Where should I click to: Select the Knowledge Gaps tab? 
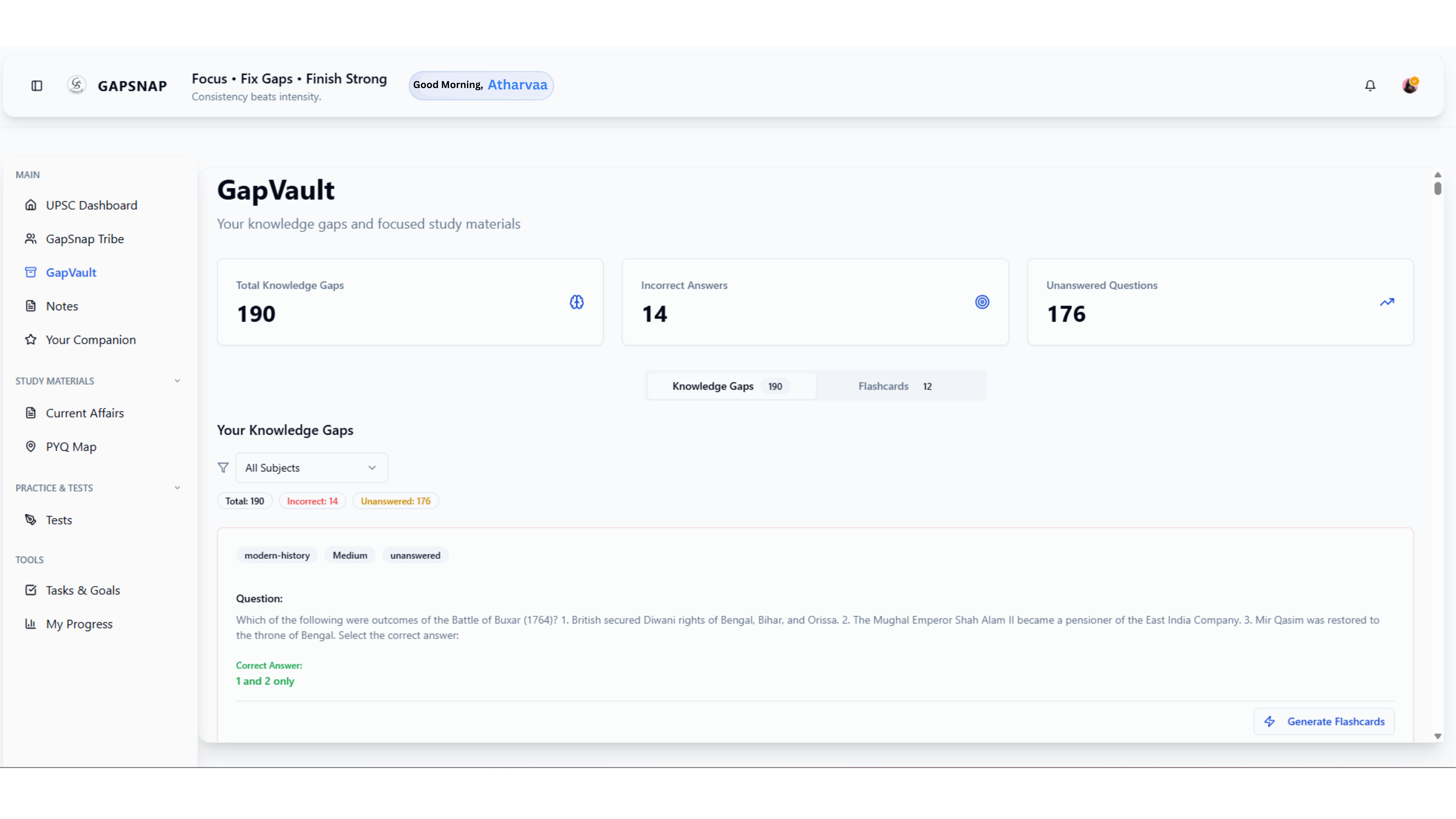pos(730,386)
